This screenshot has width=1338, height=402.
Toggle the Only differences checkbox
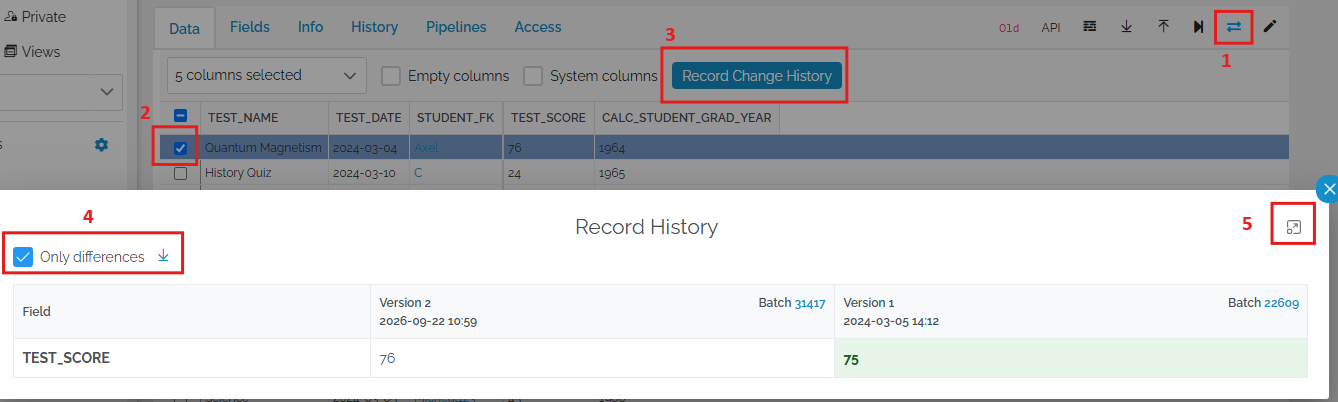point(24,257)
